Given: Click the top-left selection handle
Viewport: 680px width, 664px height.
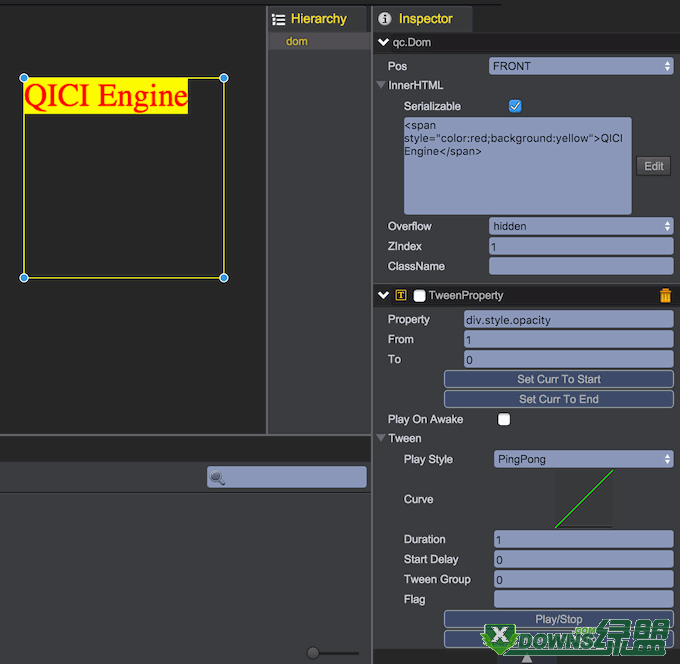Looking at the screenshot, I should 24,78.
